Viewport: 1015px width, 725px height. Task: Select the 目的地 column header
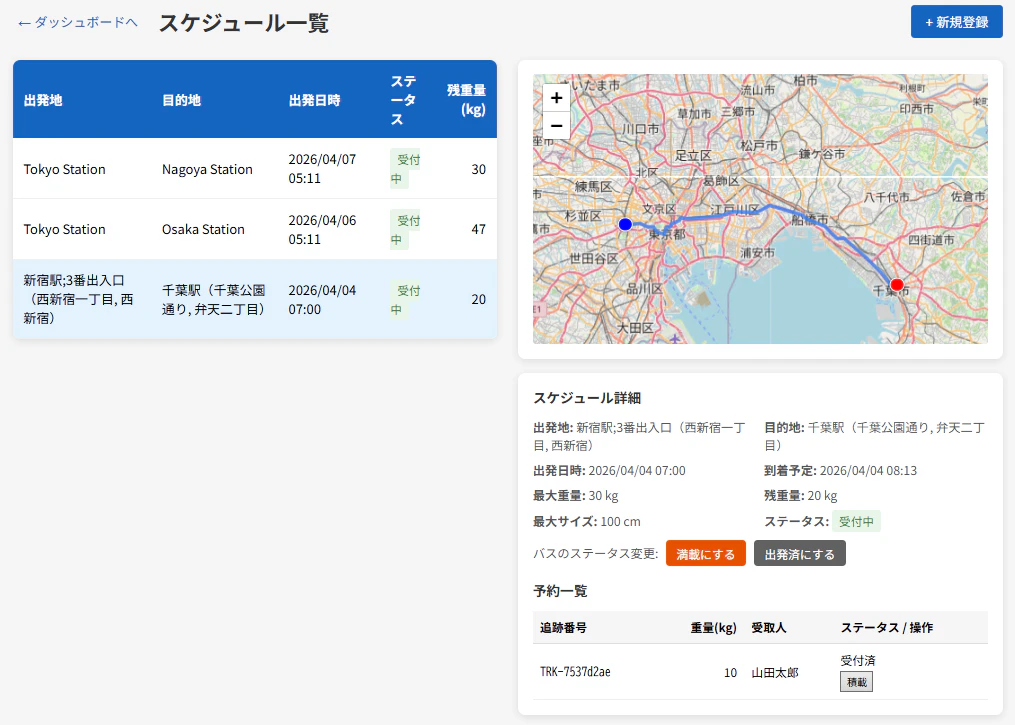pos(181,100)
